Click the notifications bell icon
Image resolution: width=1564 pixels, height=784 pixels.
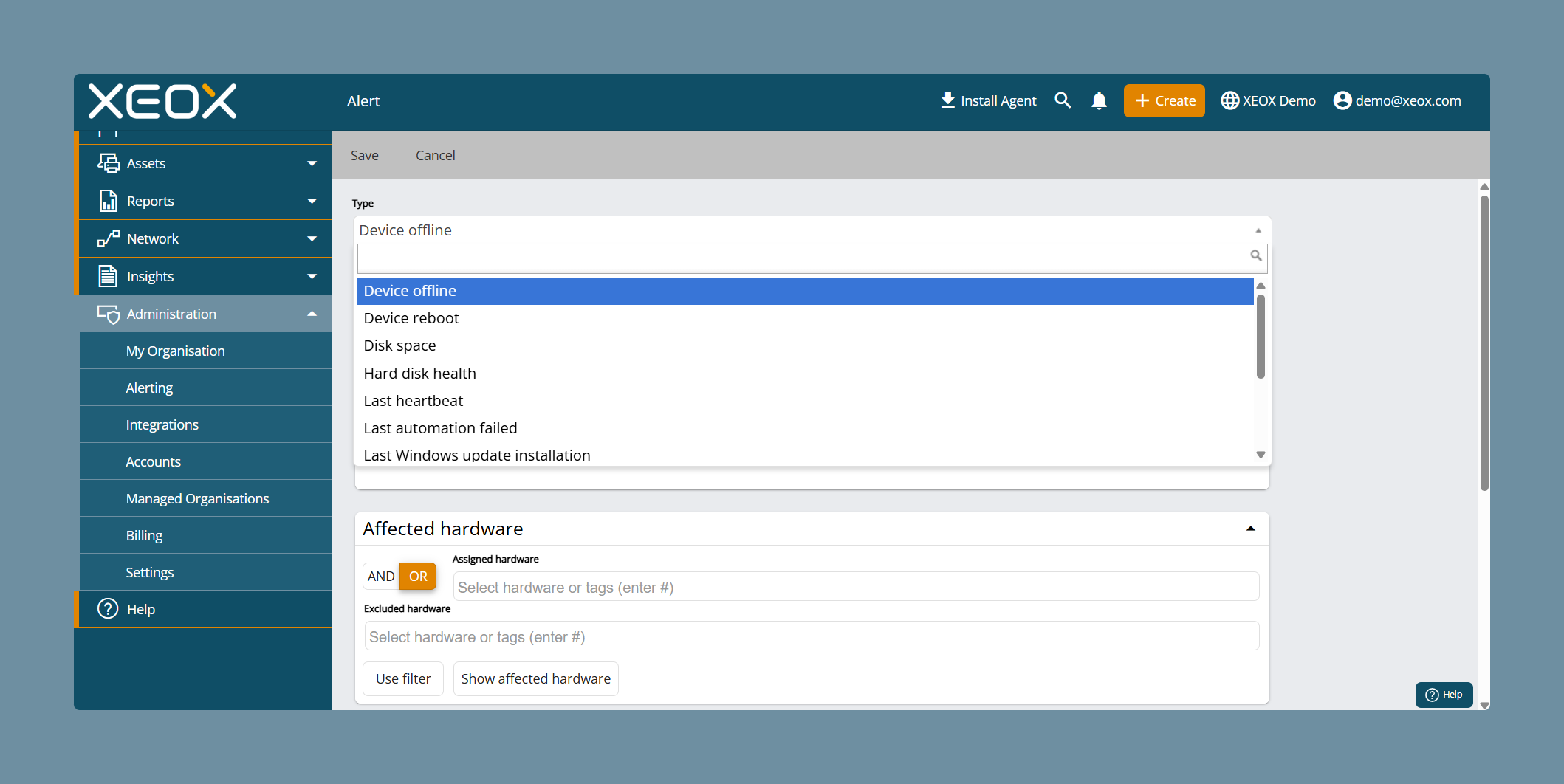[x=1099, y=100]
